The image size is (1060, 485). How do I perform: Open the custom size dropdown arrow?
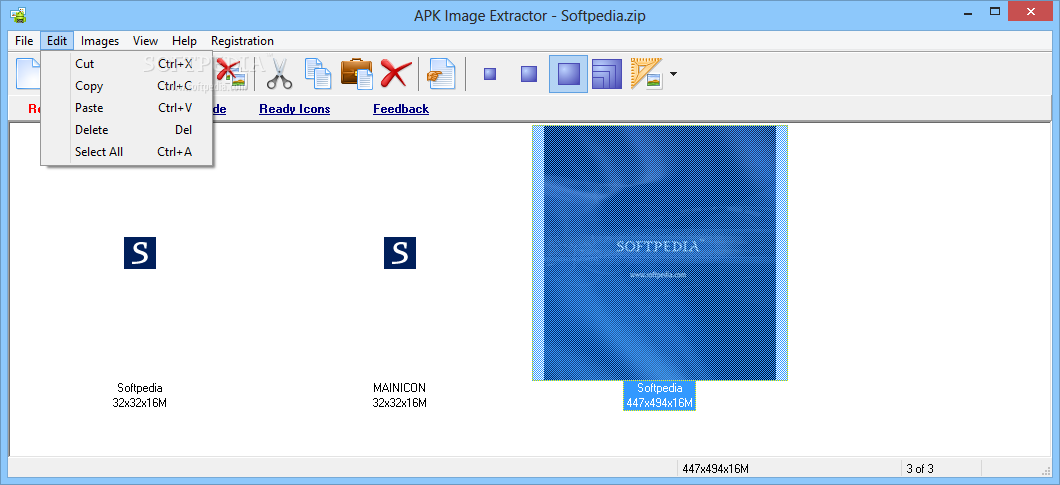673,74
